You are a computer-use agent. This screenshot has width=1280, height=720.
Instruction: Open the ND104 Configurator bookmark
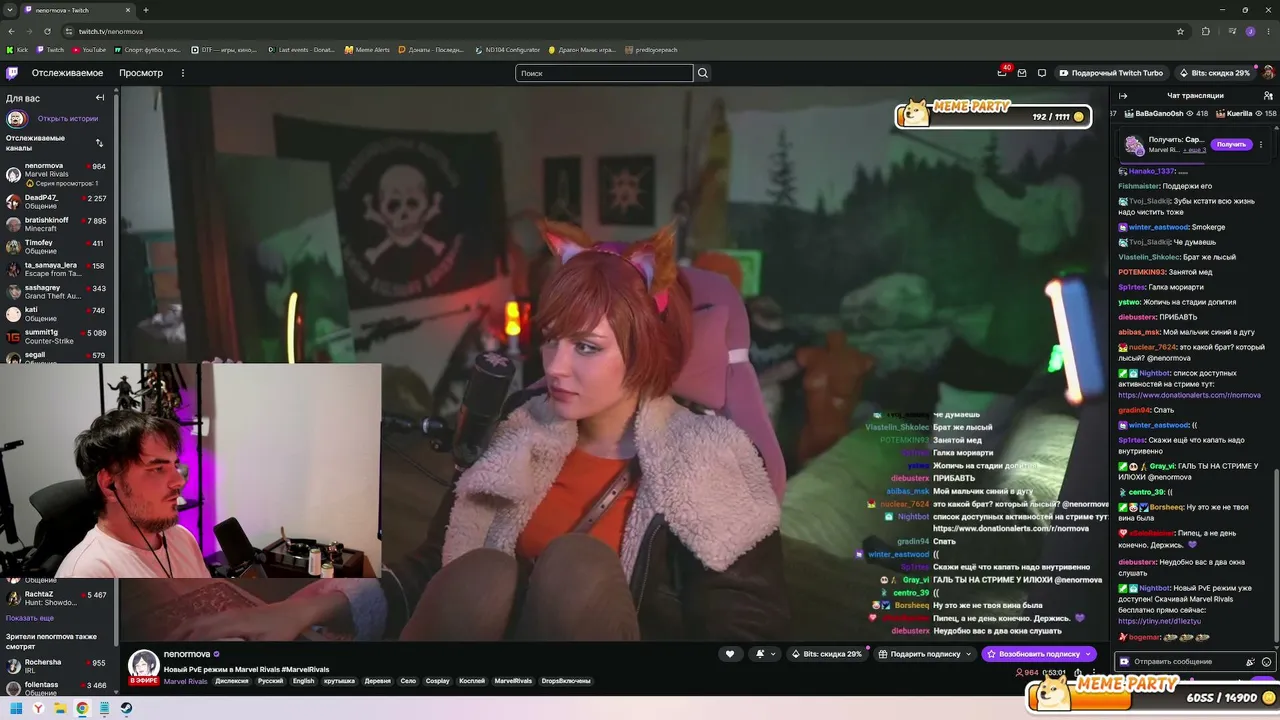(507, 50)
